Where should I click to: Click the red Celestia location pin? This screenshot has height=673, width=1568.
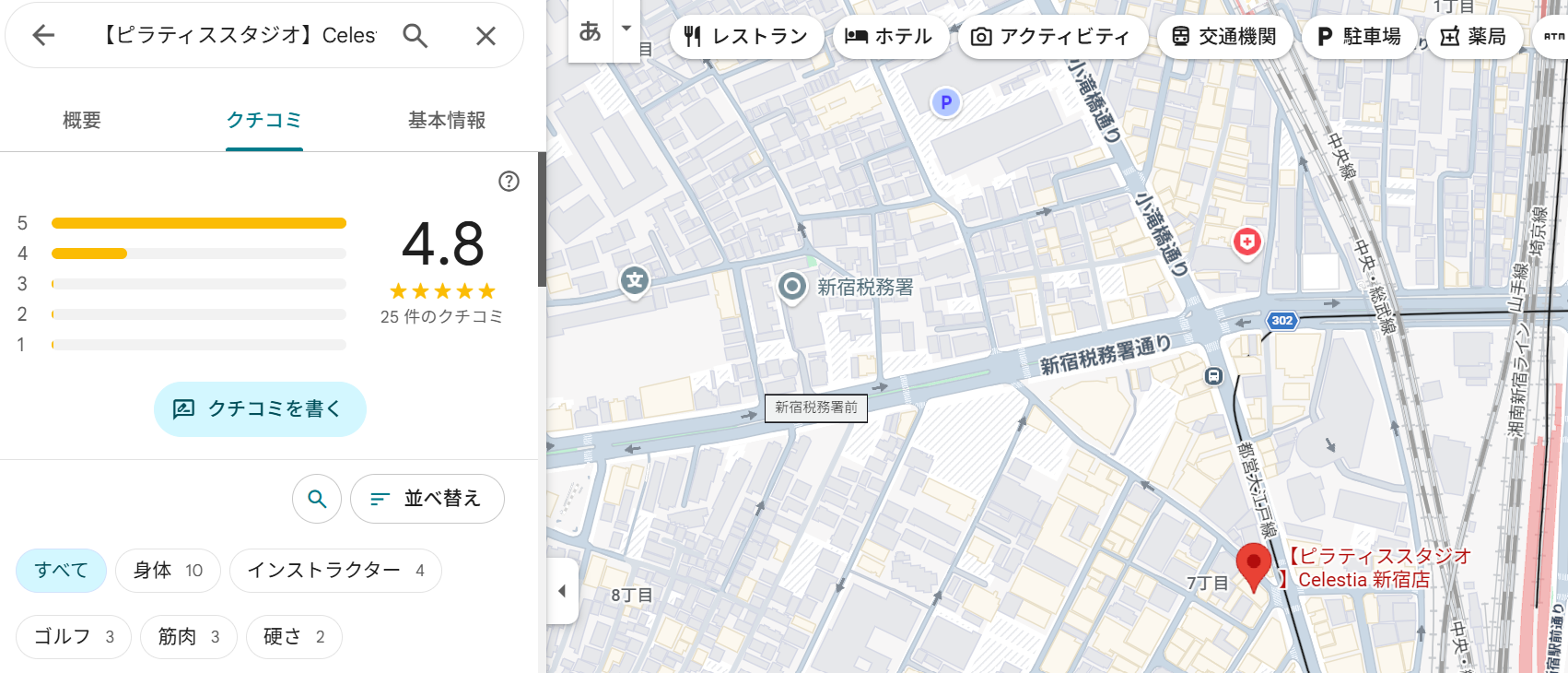(1252, 564)
